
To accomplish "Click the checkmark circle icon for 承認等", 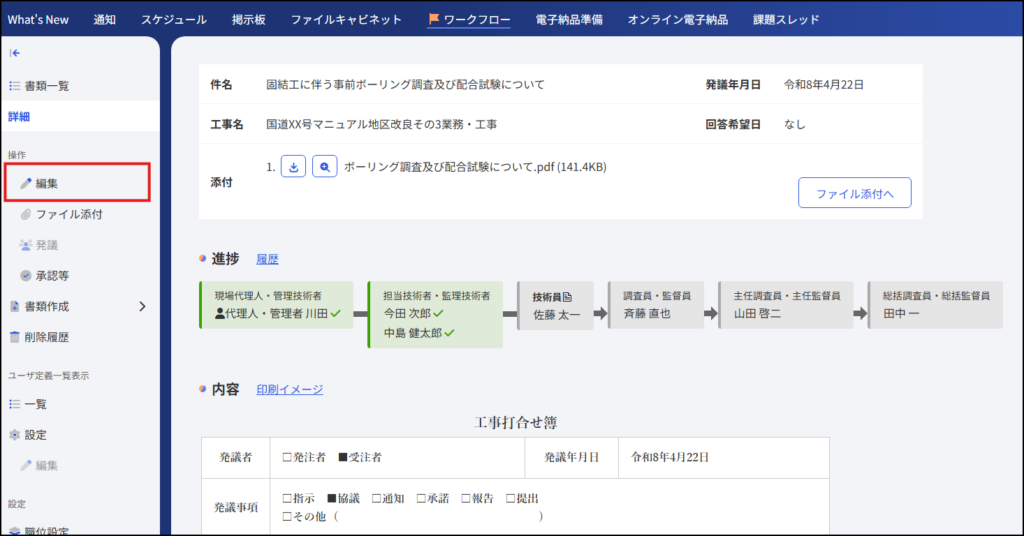I will click(x=25, y=276).
